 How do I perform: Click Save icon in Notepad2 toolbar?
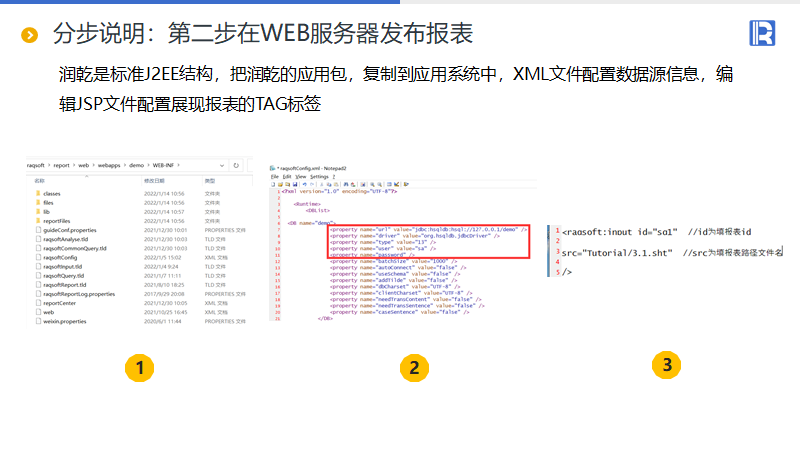point(295,184)
